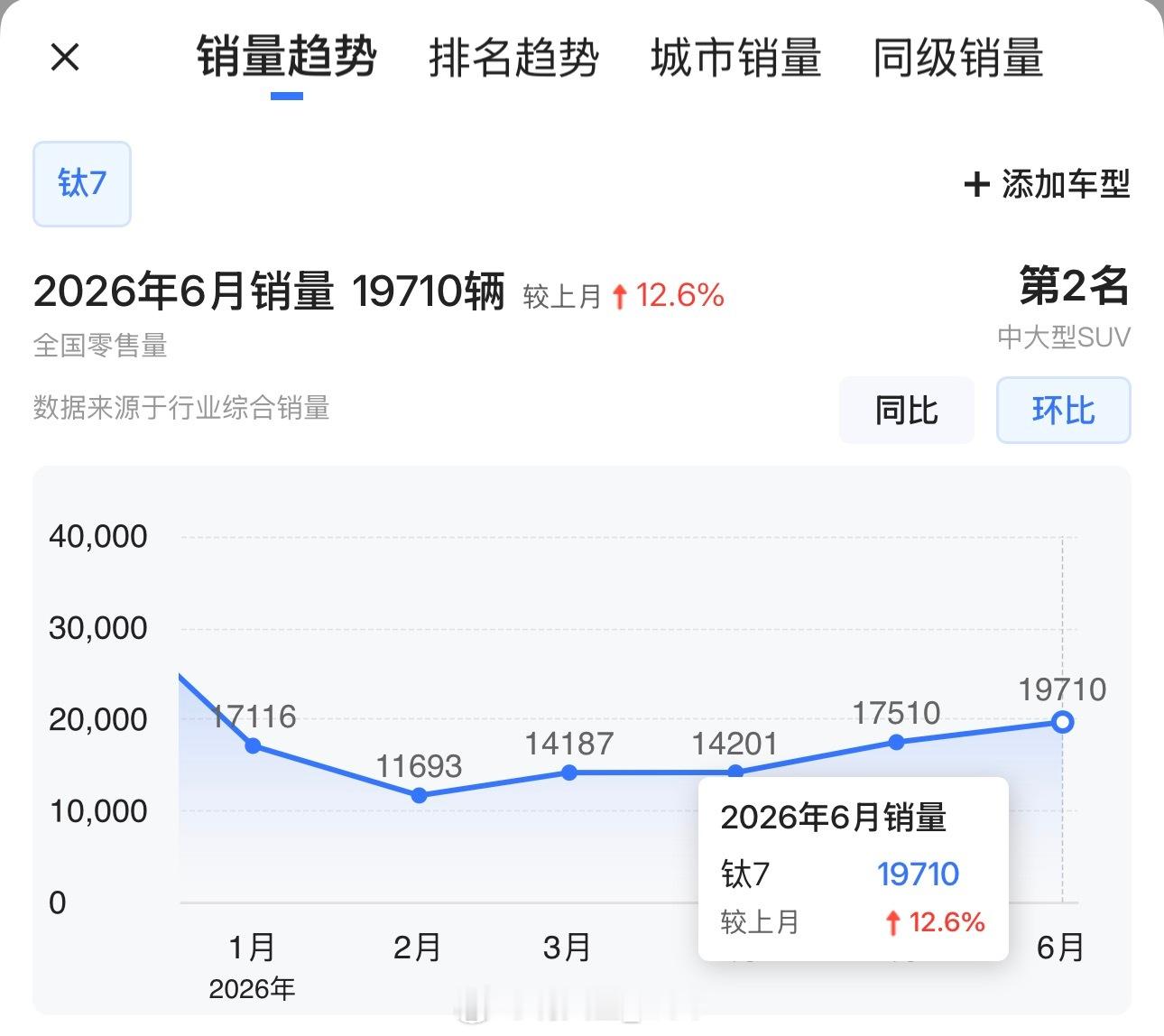Image resolution: width=1164 pixels, height=1036 pixels.
Task: Tap the data point labeled 14201
Action: pyautogui.click(x=735, y=772)
